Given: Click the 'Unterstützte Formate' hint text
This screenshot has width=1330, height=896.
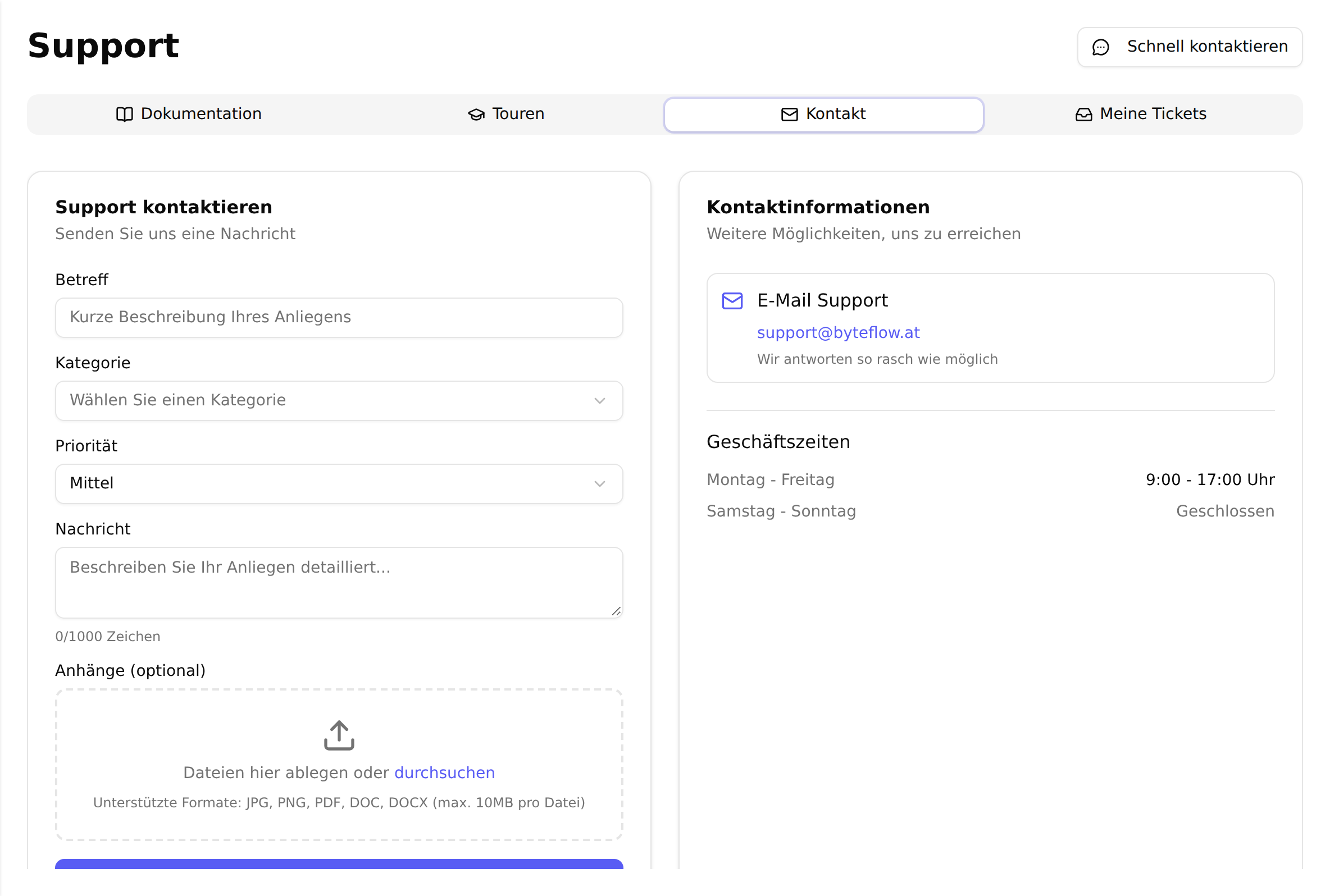Looking at the screenshot, I should [339, 803].
